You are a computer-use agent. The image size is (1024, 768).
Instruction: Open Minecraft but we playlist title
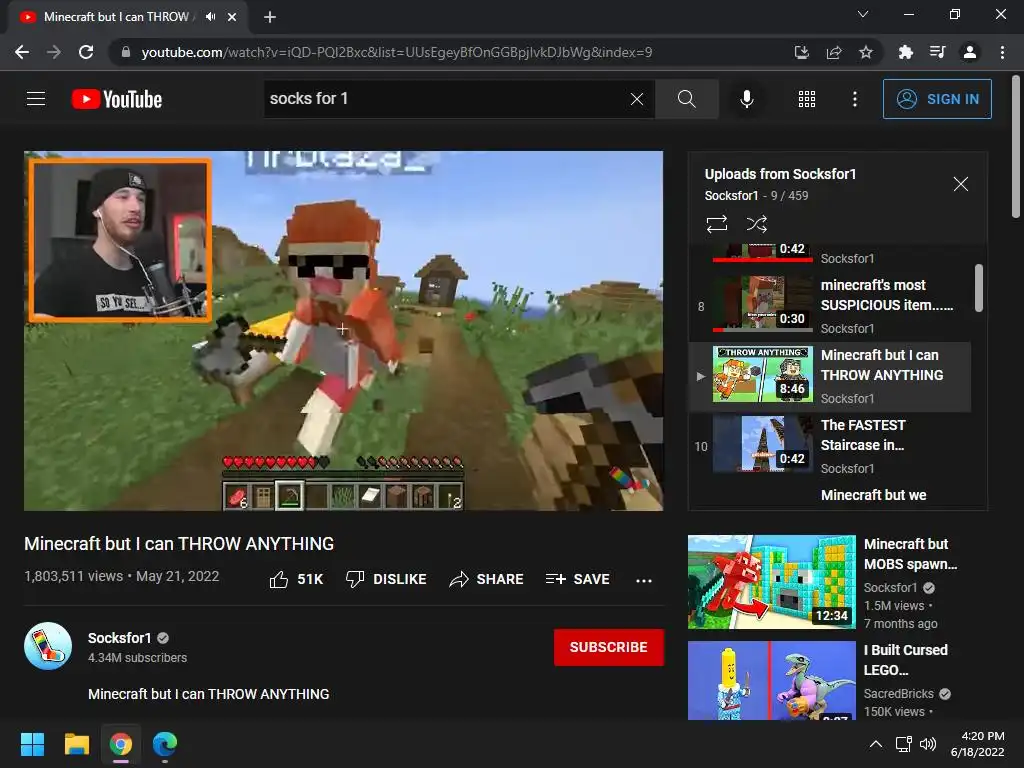click(x=873, y=495)
